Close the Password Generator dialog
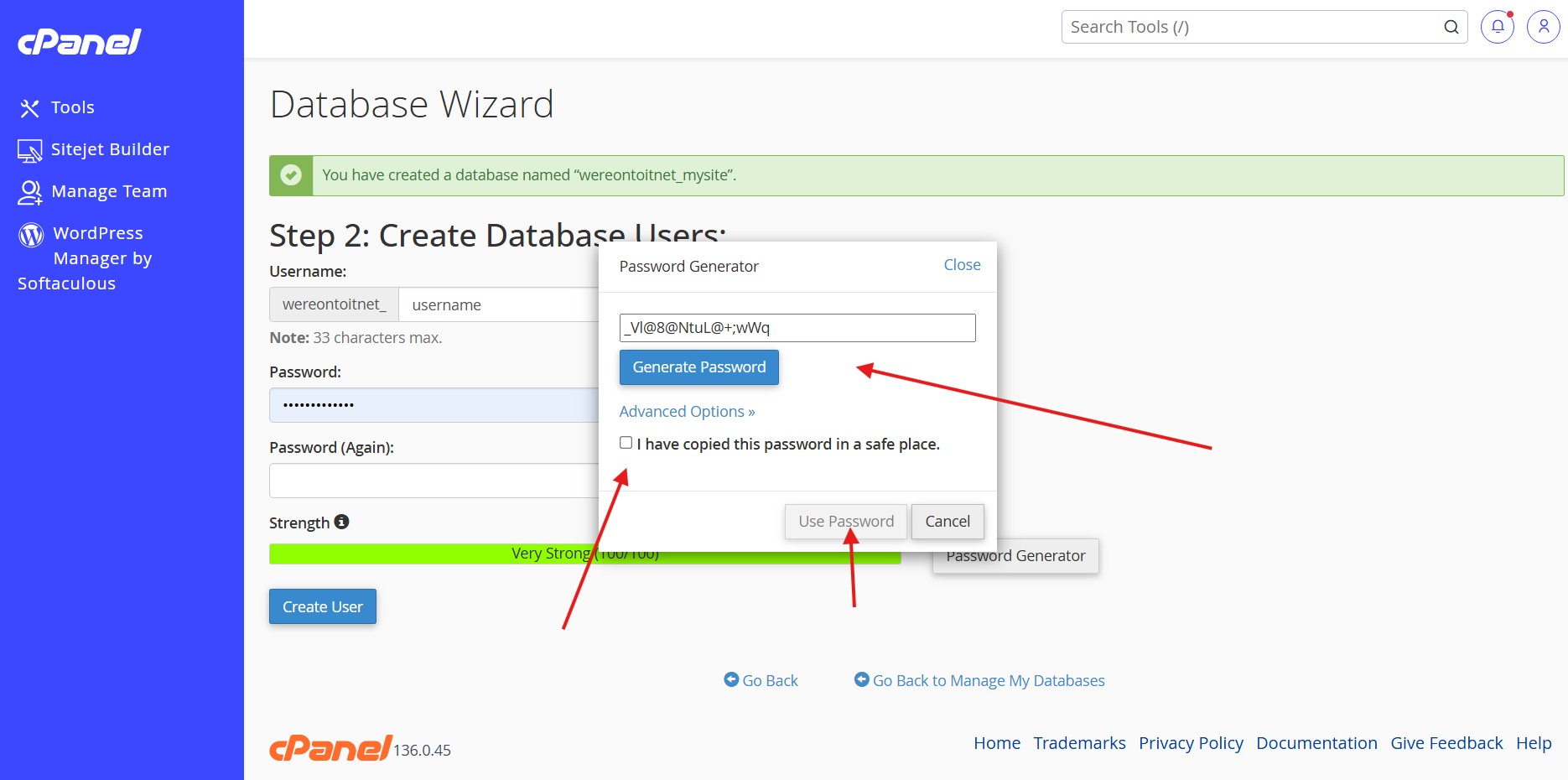The image size is (1568, 780). click(x=962, y=265)
